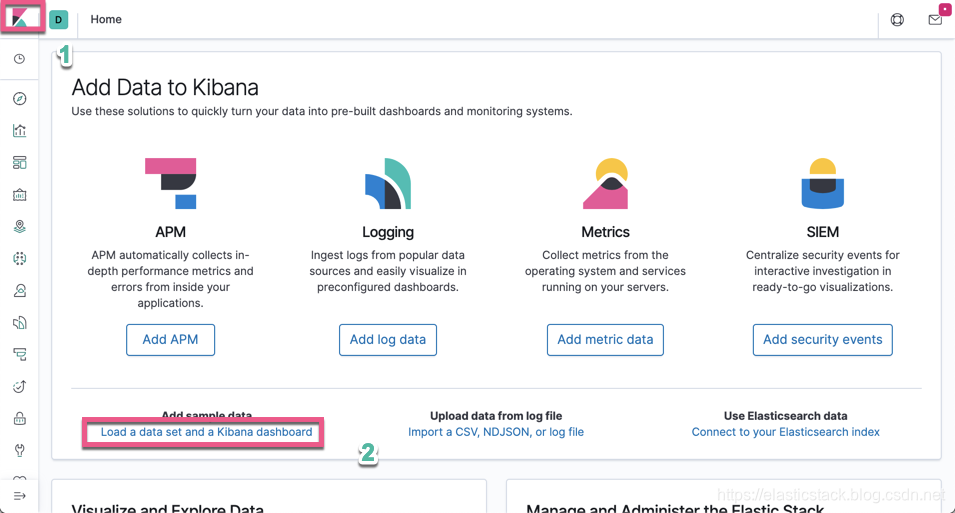Click the Use Elasticsearch data label
The width and height of the screenshot is (955, 513).
pyautogui.click(x=786, y=416)
